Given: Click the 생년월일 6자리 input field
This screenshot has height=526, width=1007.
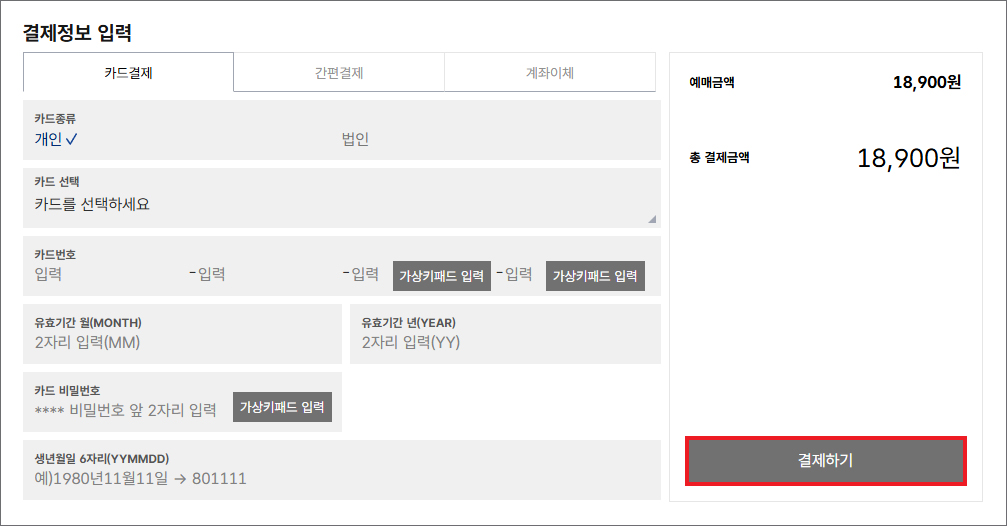Looking at the screenshot, I should (340, 479).
